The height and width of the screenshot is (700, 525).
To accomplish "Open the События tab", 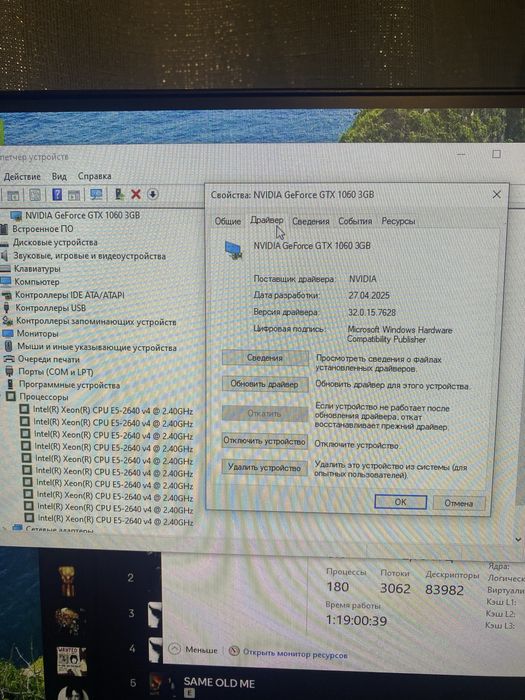I will (x=355, y=221).
